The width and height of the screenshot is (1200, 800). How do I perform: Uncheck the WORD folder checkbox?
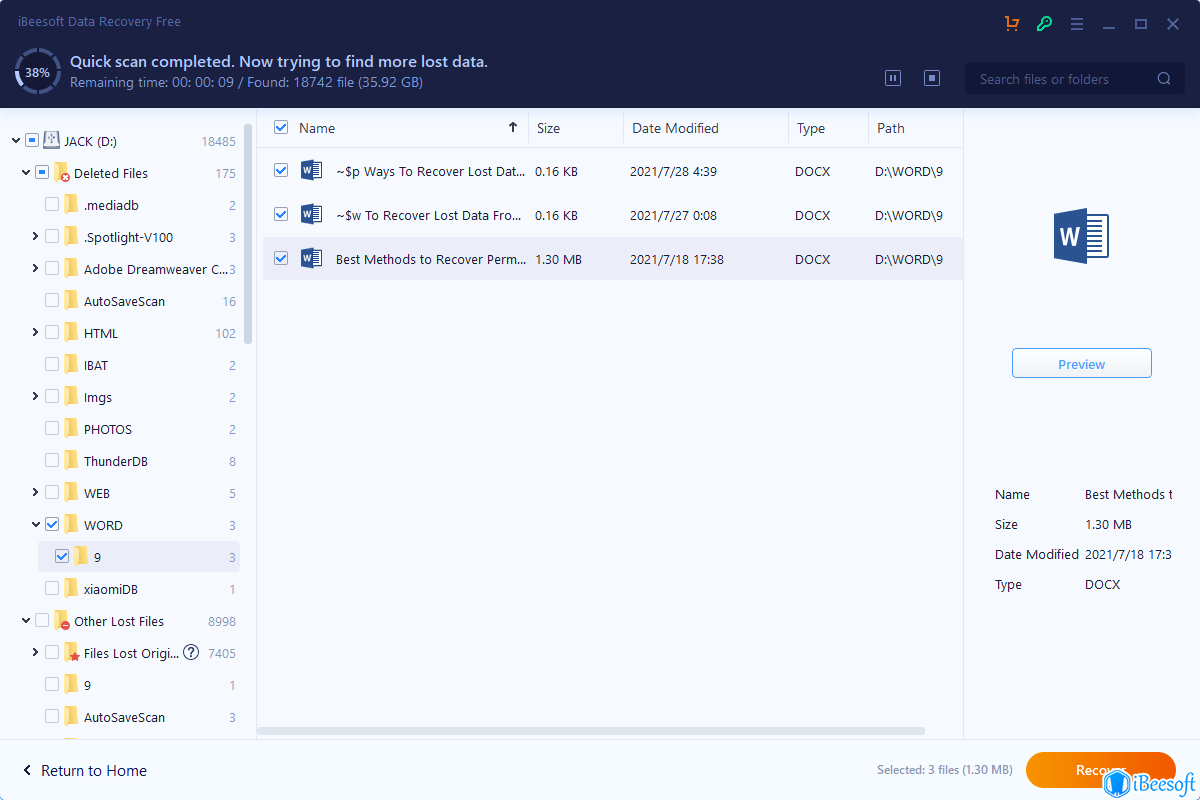[53, 524]
